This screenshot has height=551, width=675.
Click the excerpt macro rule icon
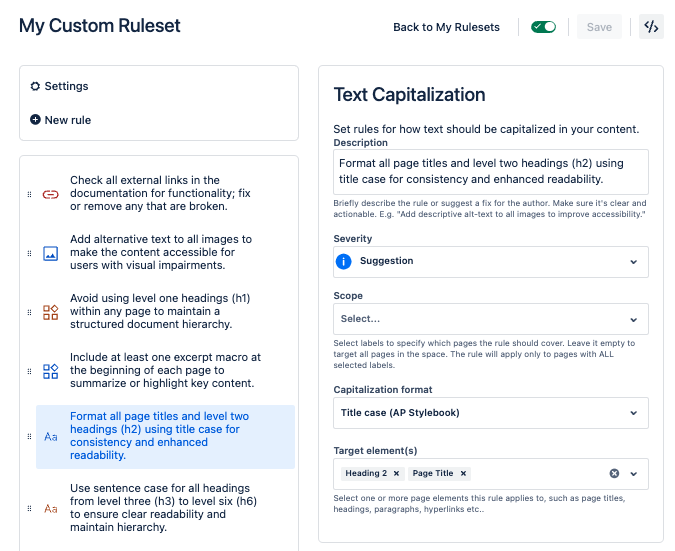point(50,371)
